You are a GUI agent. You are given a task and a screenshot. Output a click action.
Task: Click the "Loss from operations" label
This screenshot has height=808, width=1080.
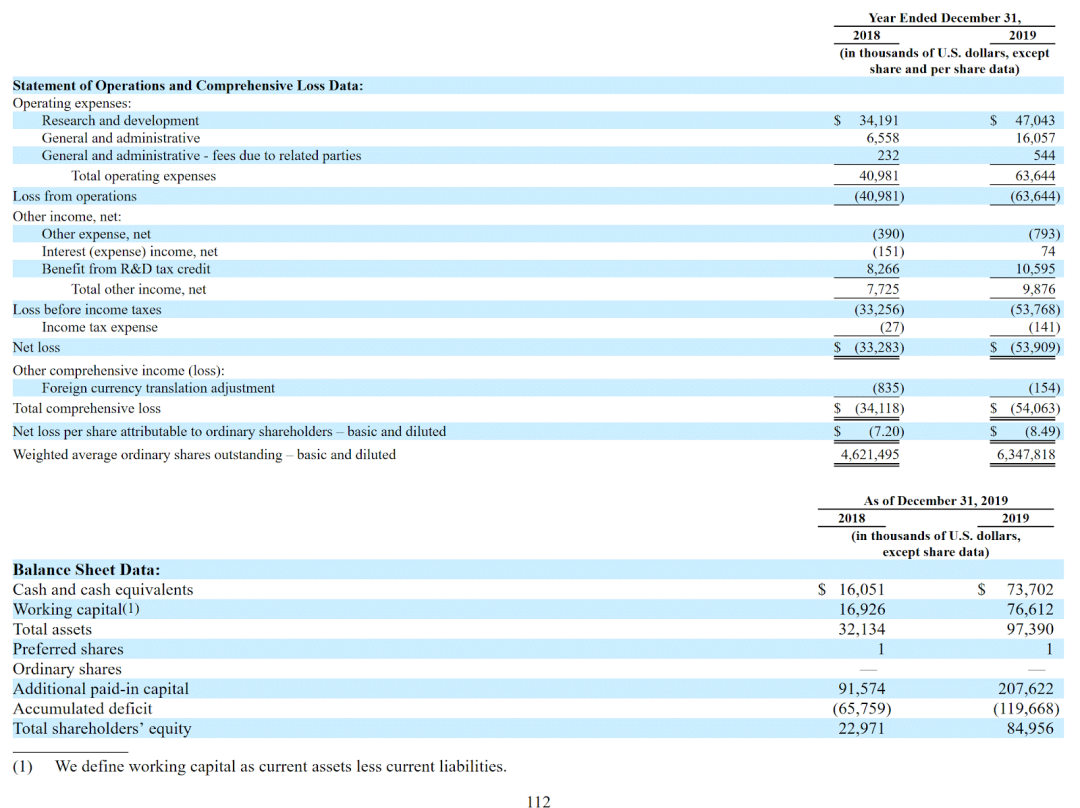tap(74, 196)
